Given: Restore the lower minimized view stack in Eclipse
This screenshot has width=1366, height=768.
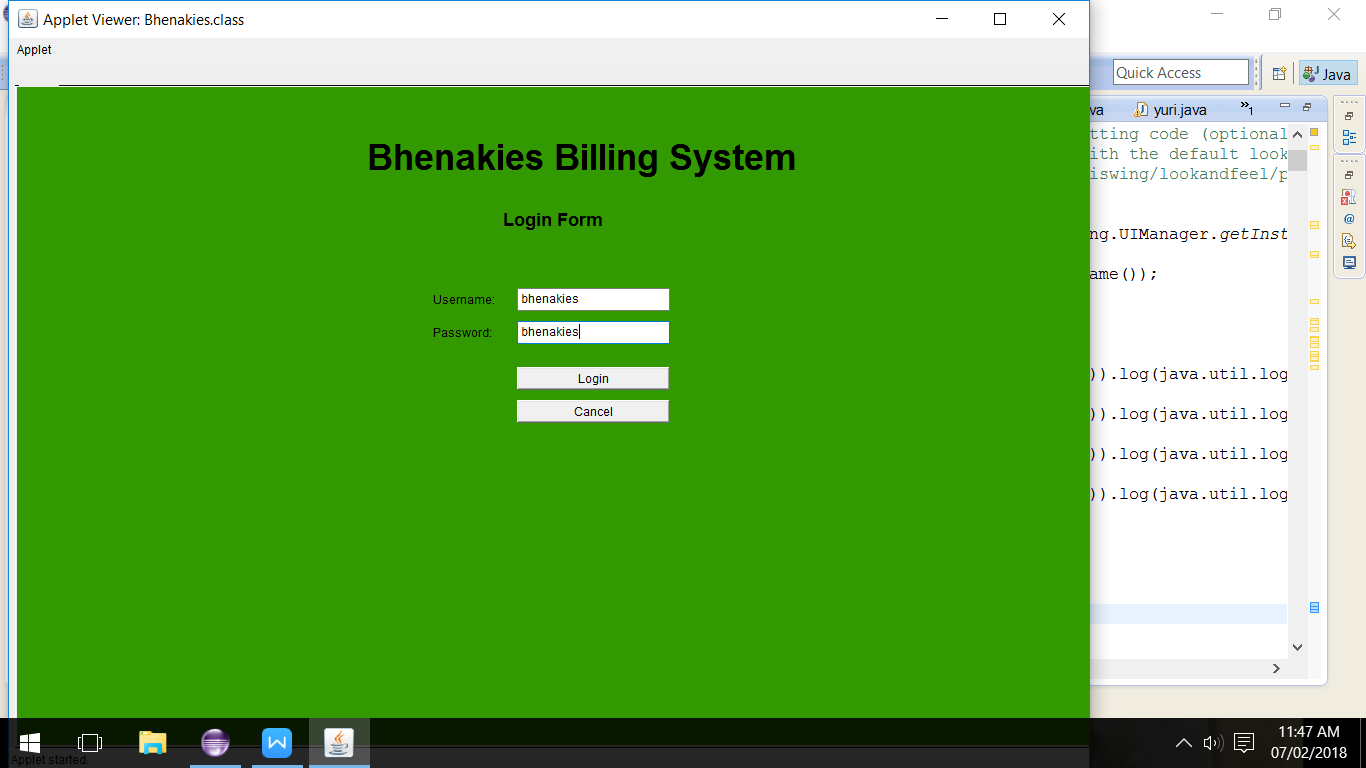Looking at the screenshot, I should (1349, 175).
